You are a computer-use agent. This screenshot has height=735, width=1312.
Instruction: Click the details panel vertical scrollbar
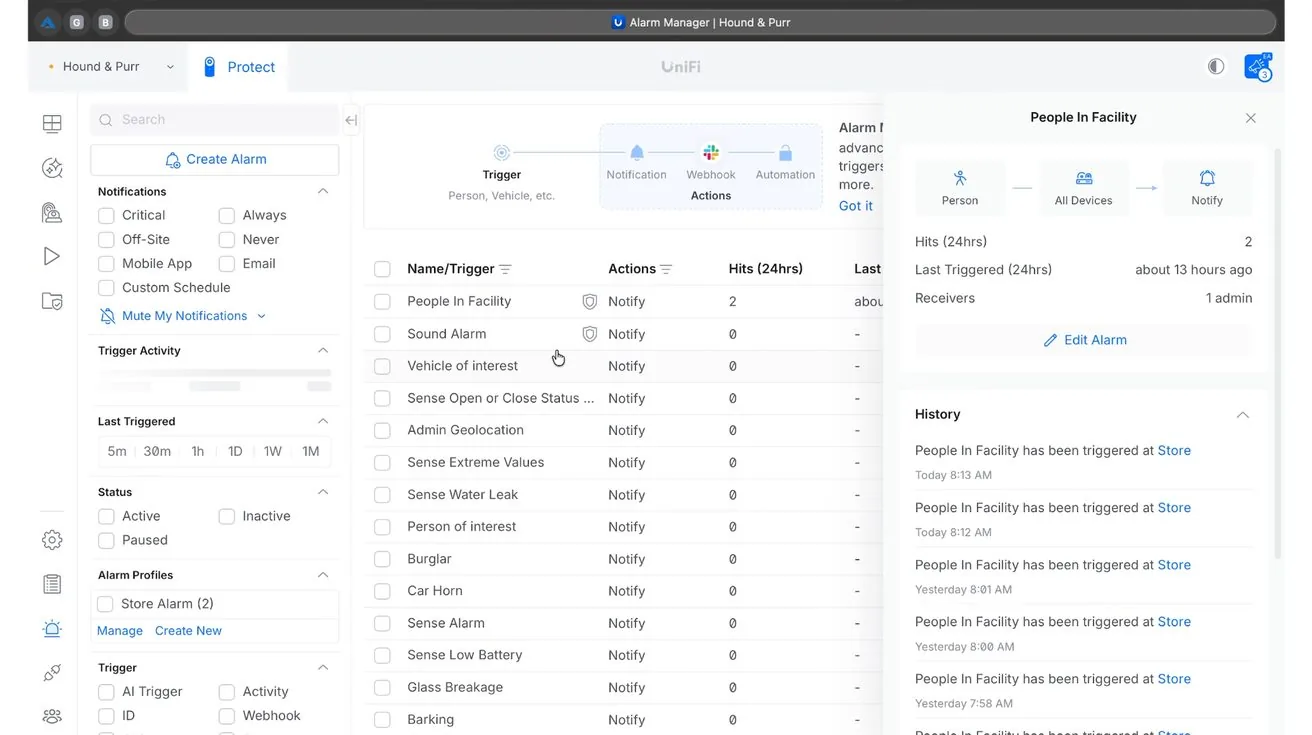tap(1278, 353)
